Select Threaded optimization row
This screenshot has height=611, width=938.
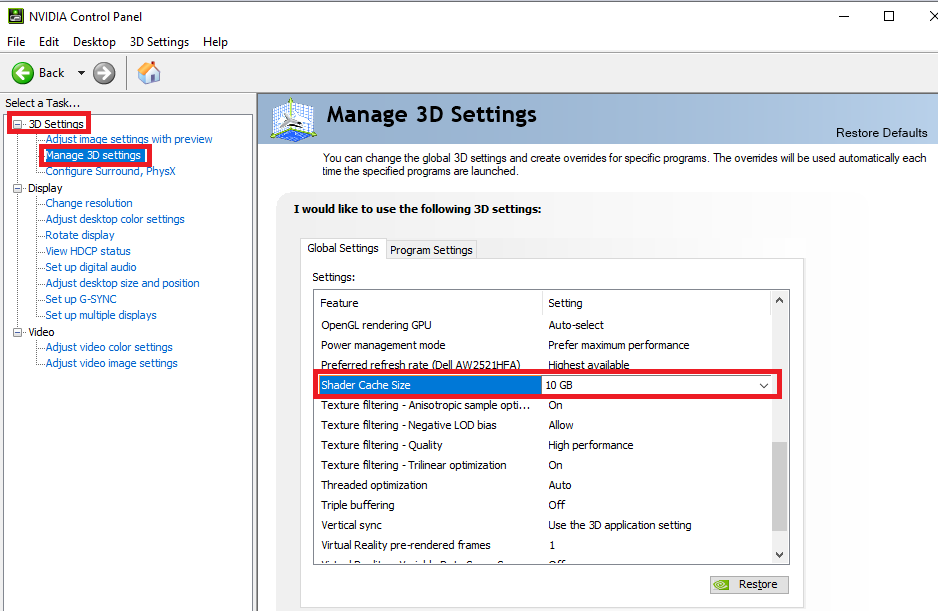542,485
